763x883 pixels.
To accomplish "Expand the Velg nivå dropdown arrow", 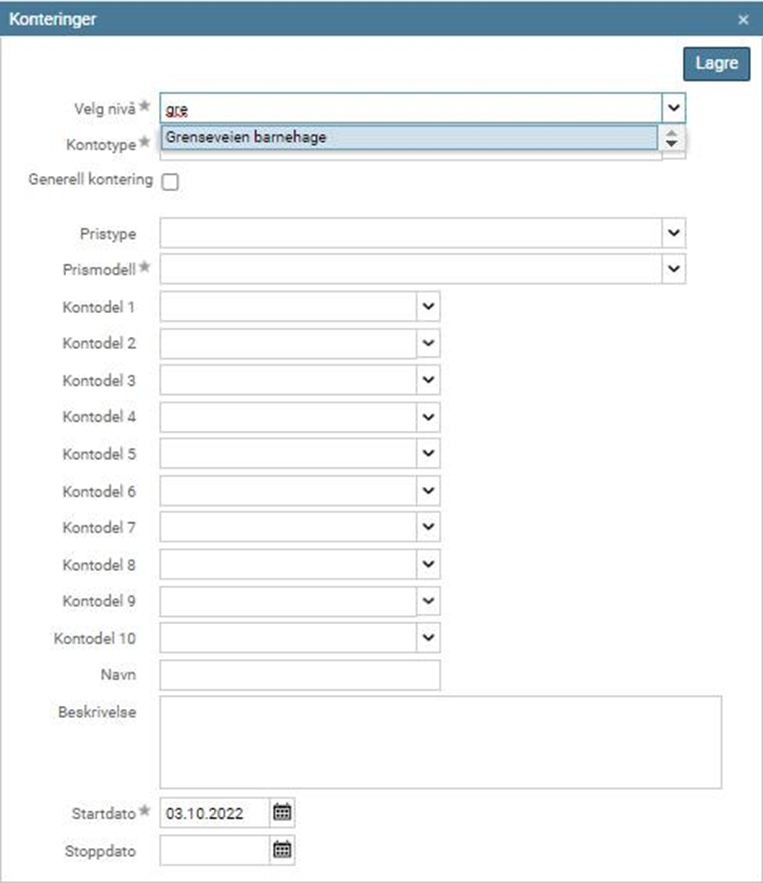I will coord(674,107).
